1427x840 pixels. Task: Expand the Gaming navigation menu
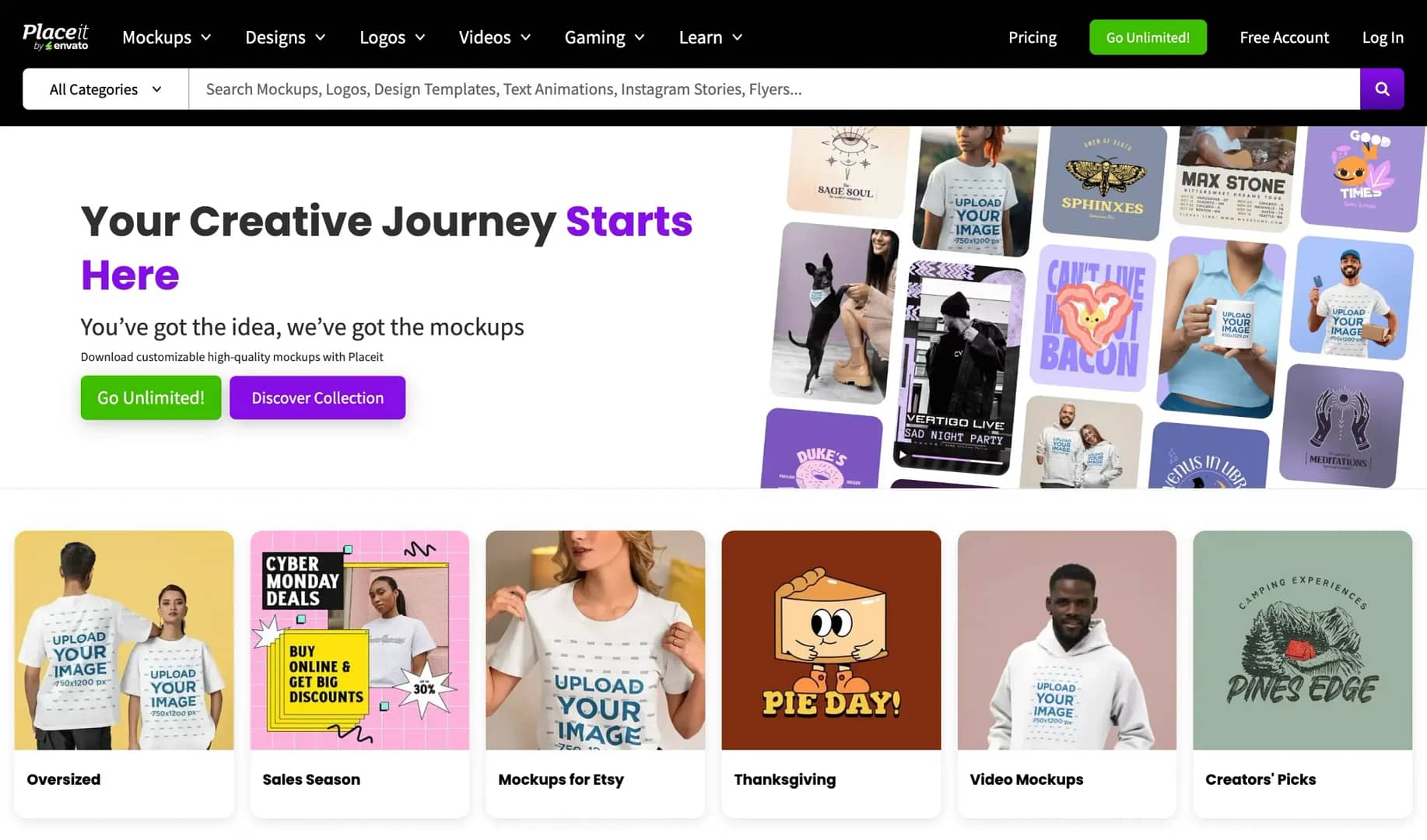coord(605,37)
